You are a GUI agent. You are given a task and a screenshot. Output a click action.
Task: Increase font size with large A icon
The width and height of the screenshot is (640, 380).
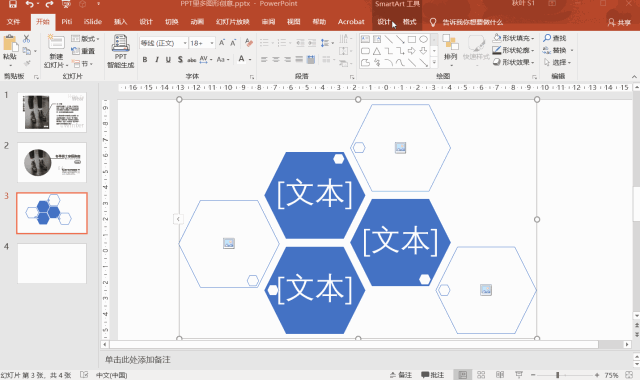[x=222, y=43]
